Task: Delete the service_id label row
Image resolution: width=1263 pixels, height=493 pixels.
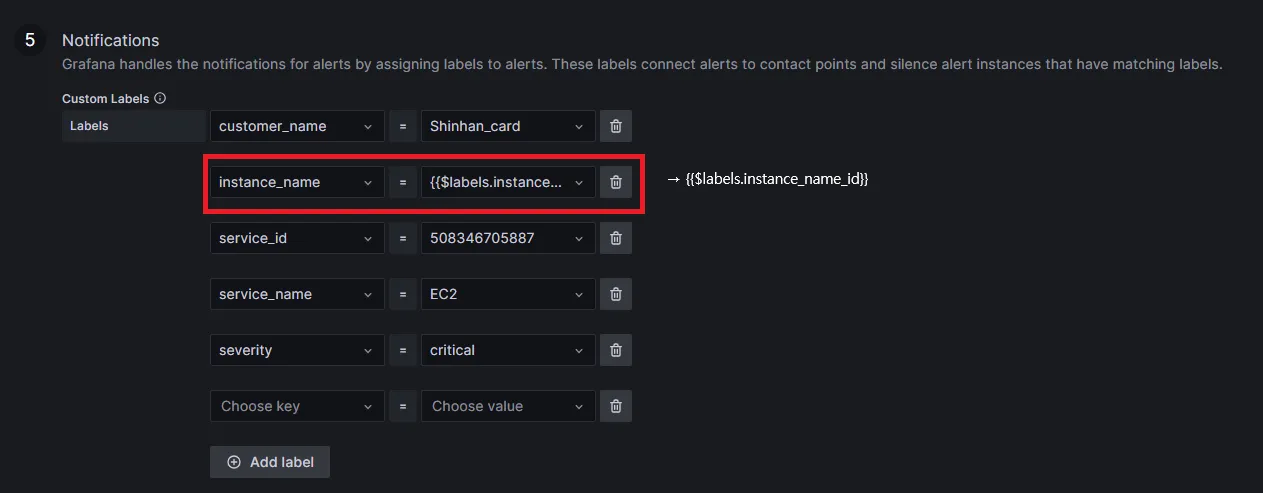Action: coord(616,238)
